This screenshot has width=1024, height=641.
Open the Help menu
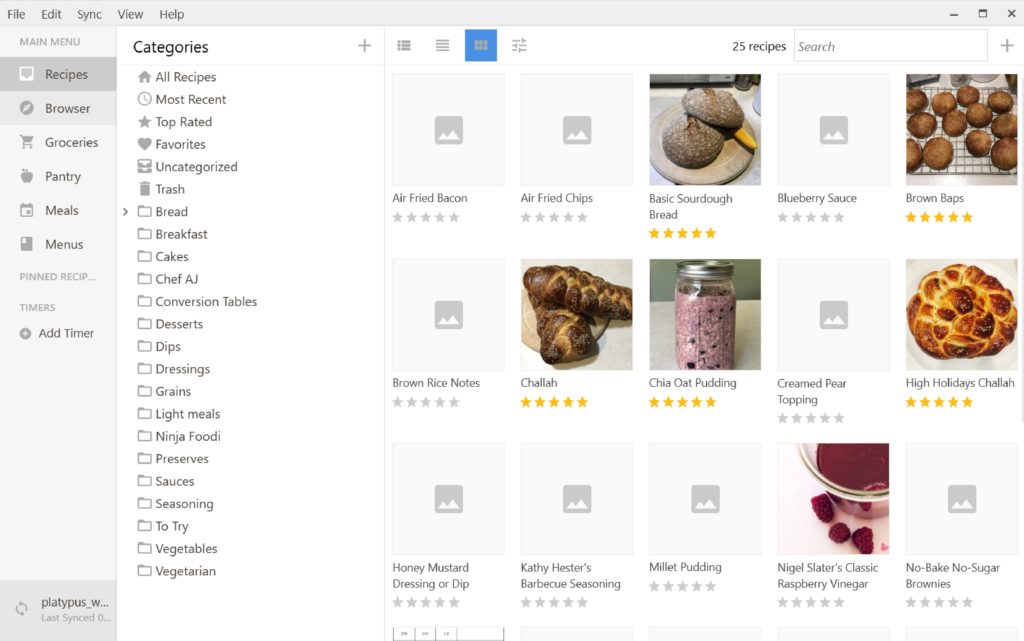tap(172, 14)
